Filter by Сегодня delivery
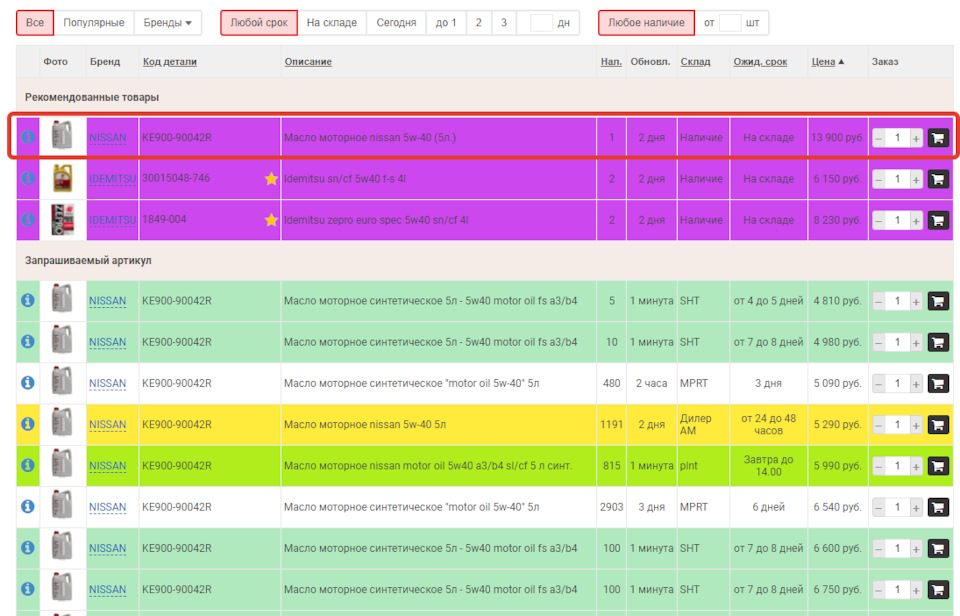Screen dimensions: 960x616 click(x=396, y=23)
